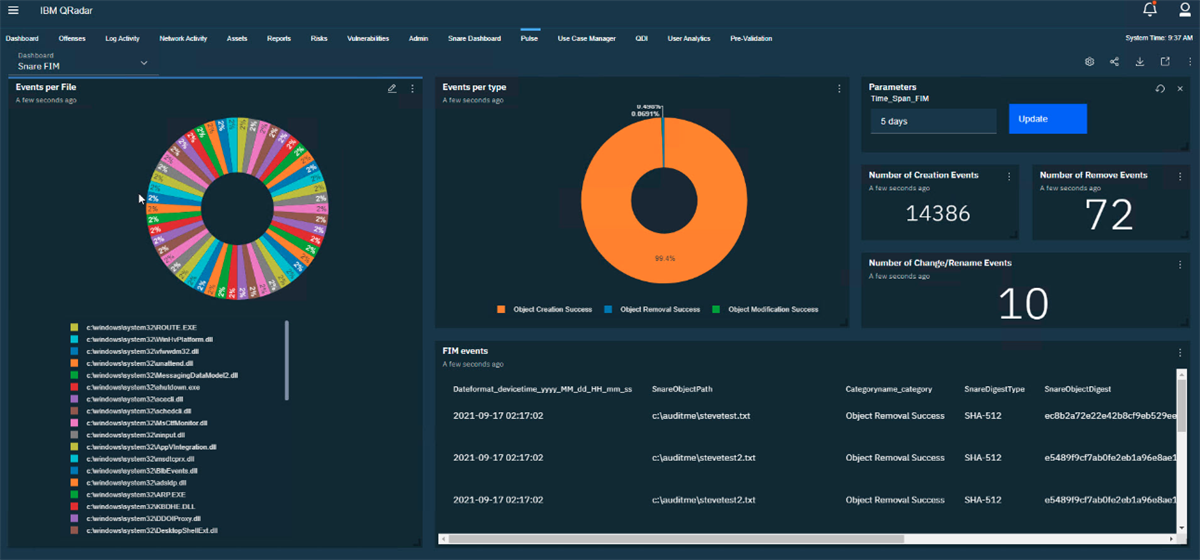Click the open in new window icon
The height and width of the screenshot is (560, 1200).
(x=1165, y=62)
